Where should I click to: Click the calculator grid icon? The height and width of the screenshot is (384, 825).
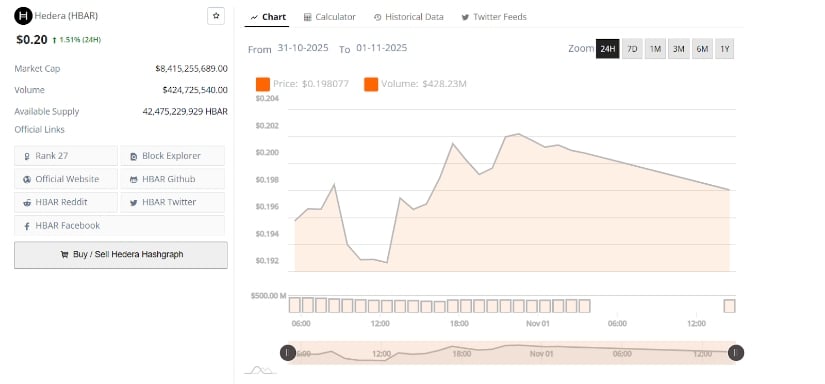[308, 17]
